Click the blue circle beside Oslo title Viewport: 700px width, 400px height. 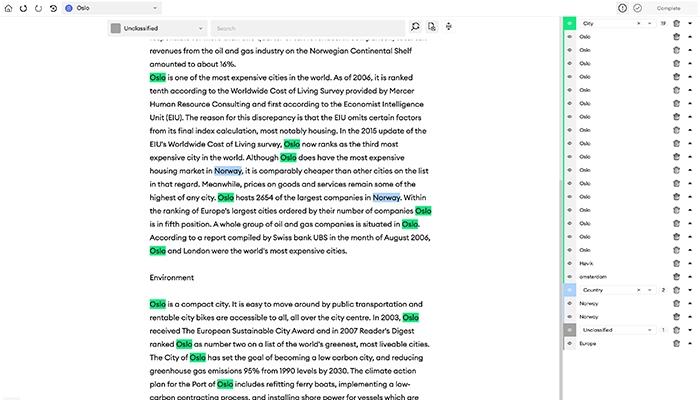click(69, 8)
